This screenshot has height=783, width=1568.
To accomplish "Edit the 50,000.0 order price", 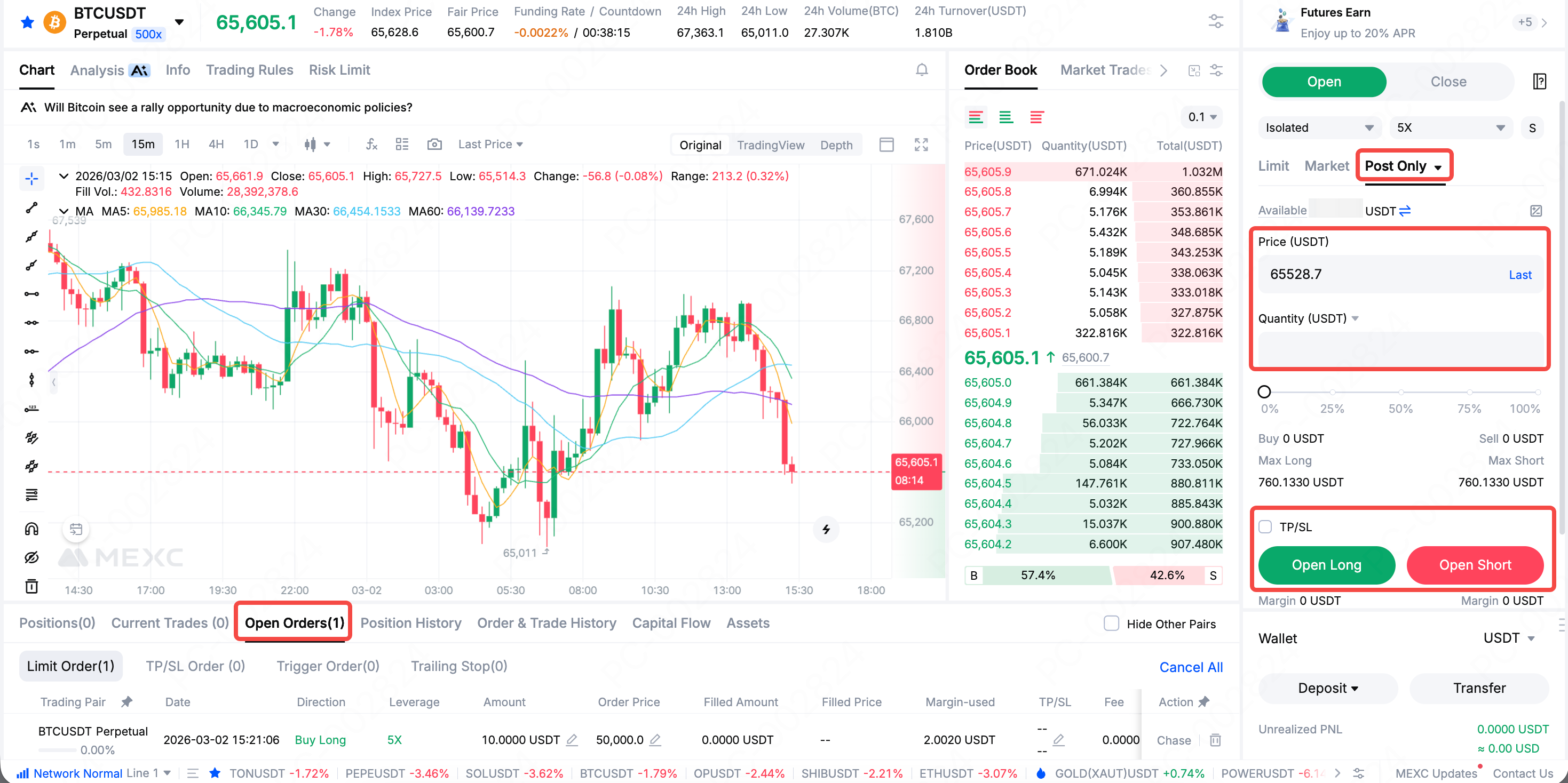I will click(x=655, y=740).
